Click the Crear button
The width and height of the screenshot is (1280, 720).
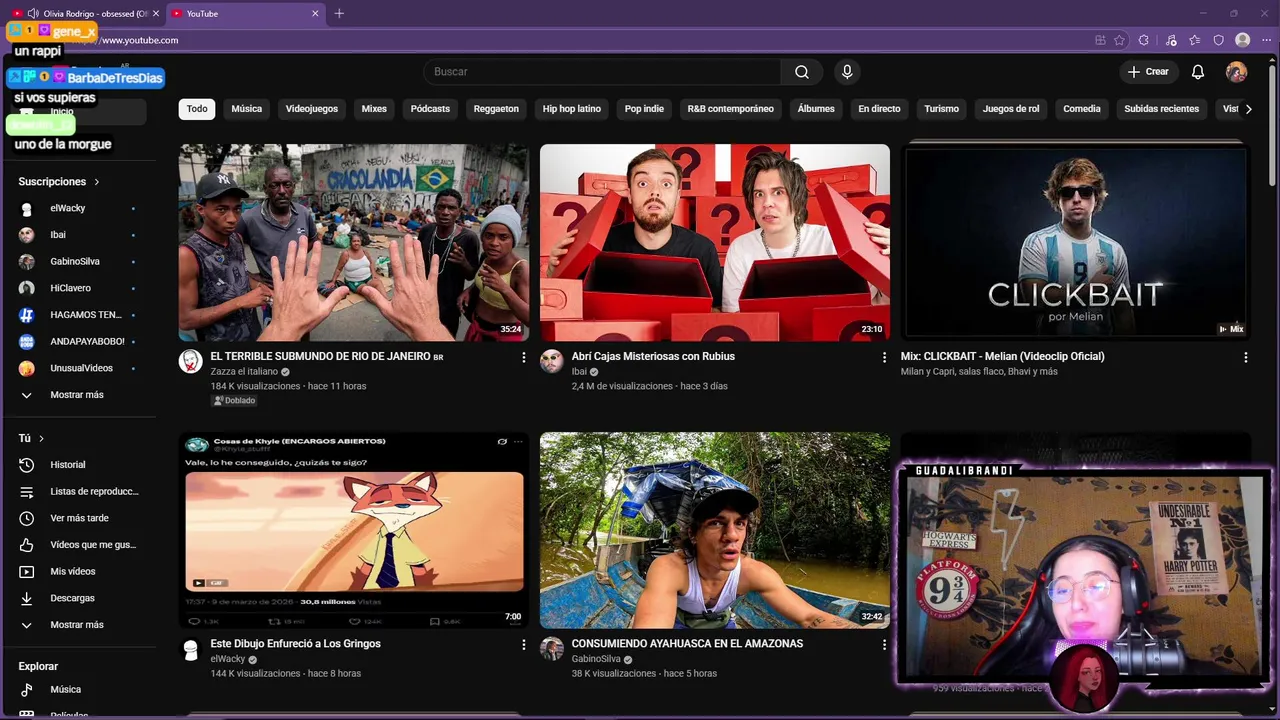coord(1148,72)
